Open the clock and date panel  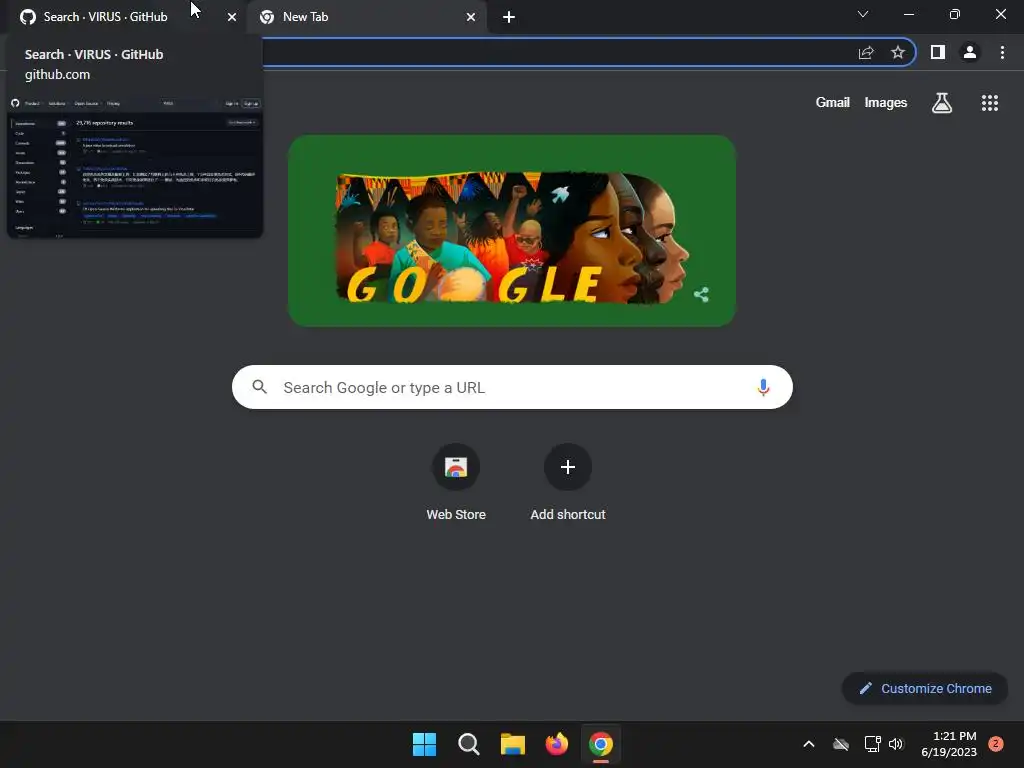(950, 744)
